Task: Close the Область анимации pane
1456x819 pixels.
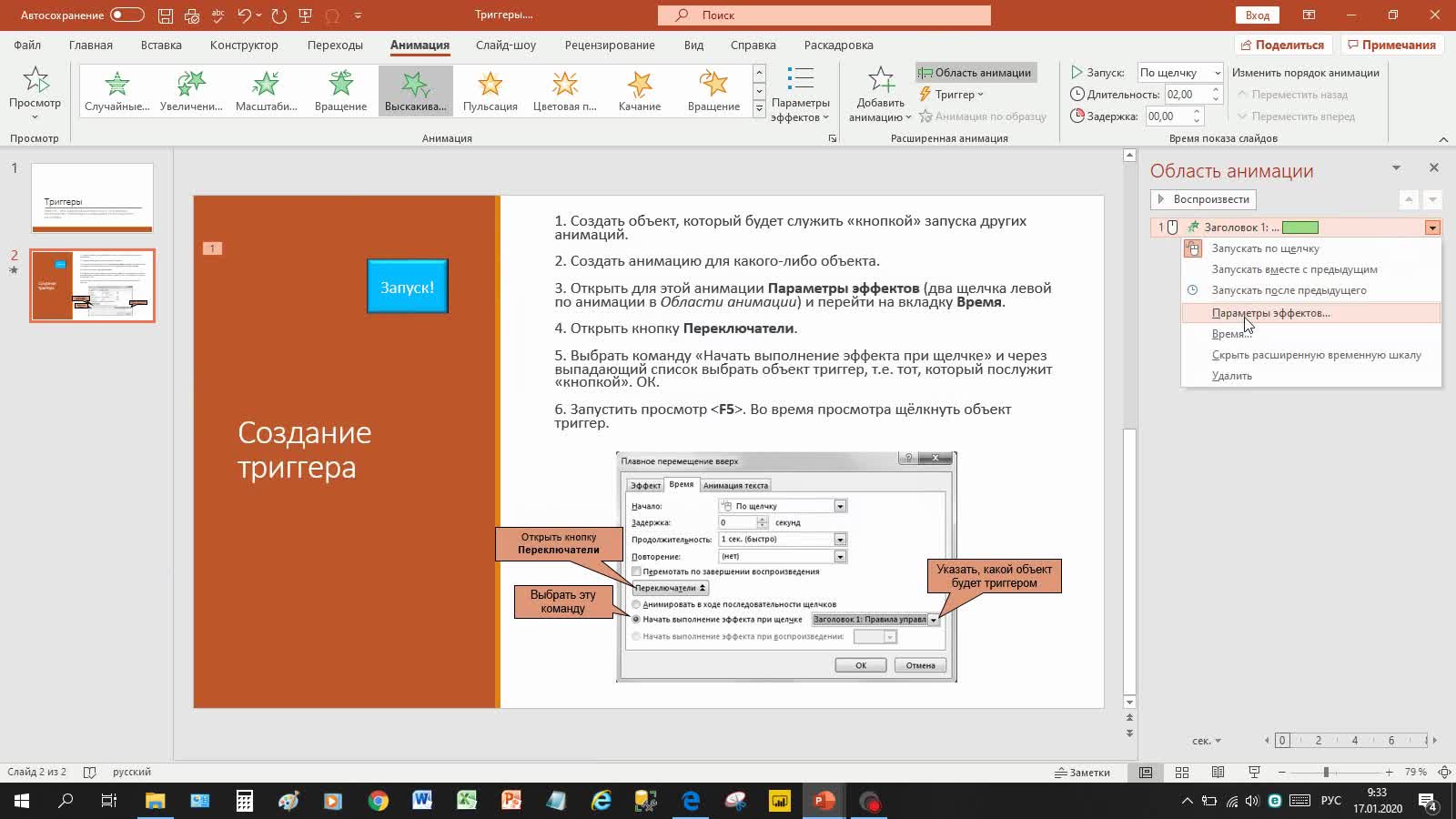Action: [1434, 167]
